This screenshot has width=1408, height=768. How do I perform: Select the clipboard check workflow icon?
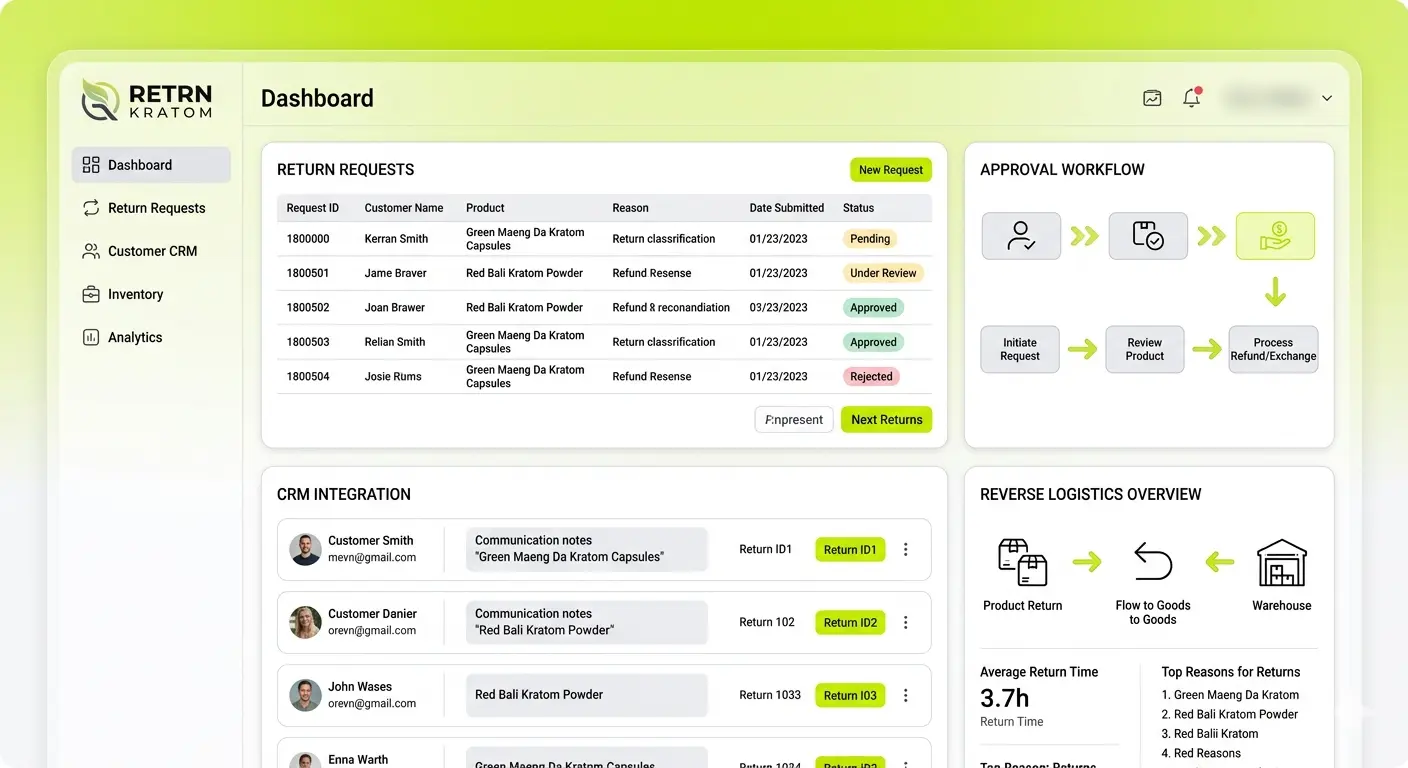pyautogui.click(x=1147, y=236)
